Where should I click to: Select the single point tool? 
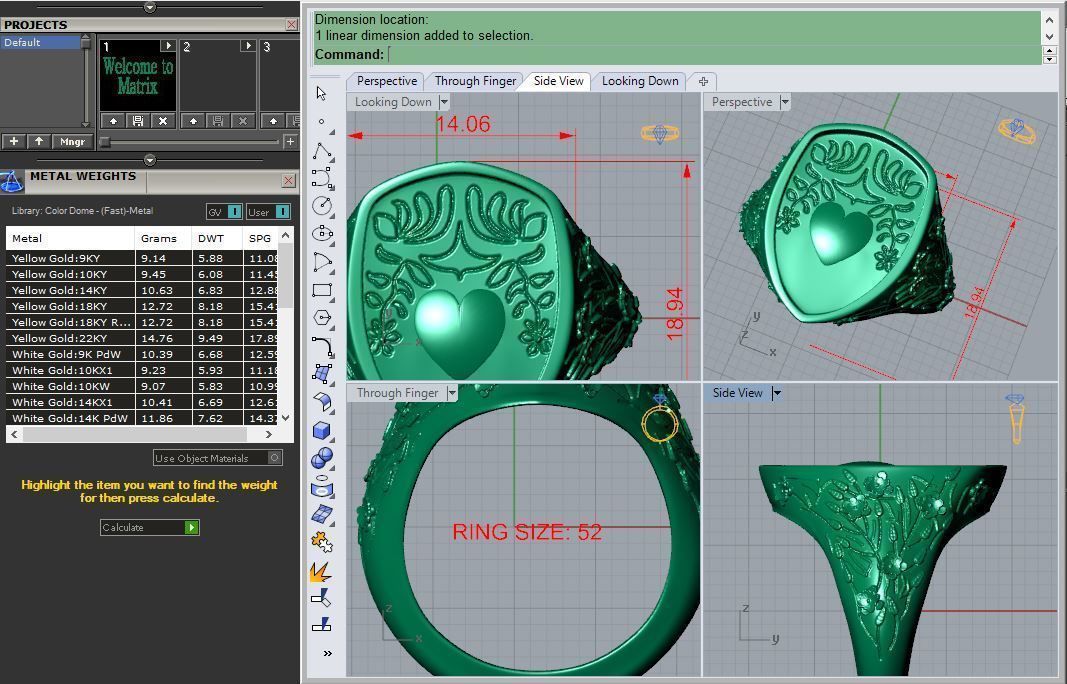click(321, 122)
